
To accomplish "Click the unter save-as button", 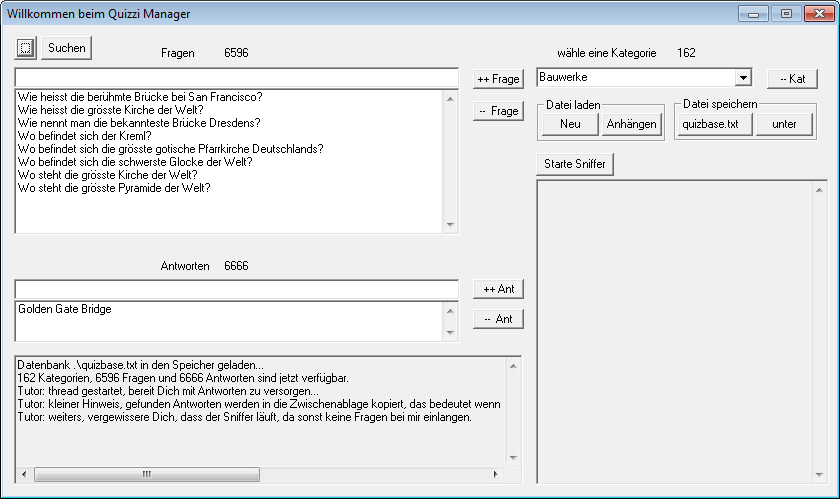I will click(783, 124).
